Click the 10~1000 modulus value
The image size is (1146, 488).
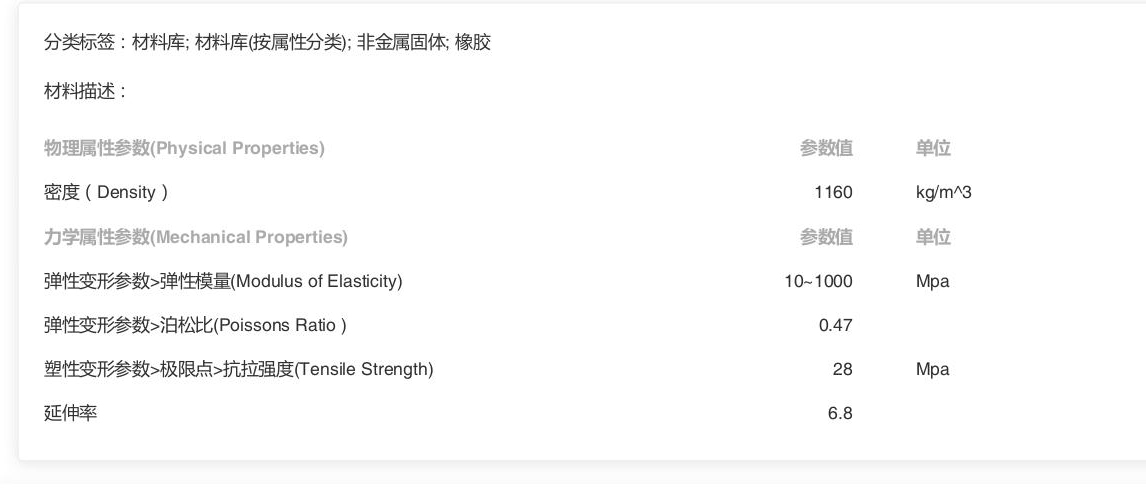coord(819,281)
